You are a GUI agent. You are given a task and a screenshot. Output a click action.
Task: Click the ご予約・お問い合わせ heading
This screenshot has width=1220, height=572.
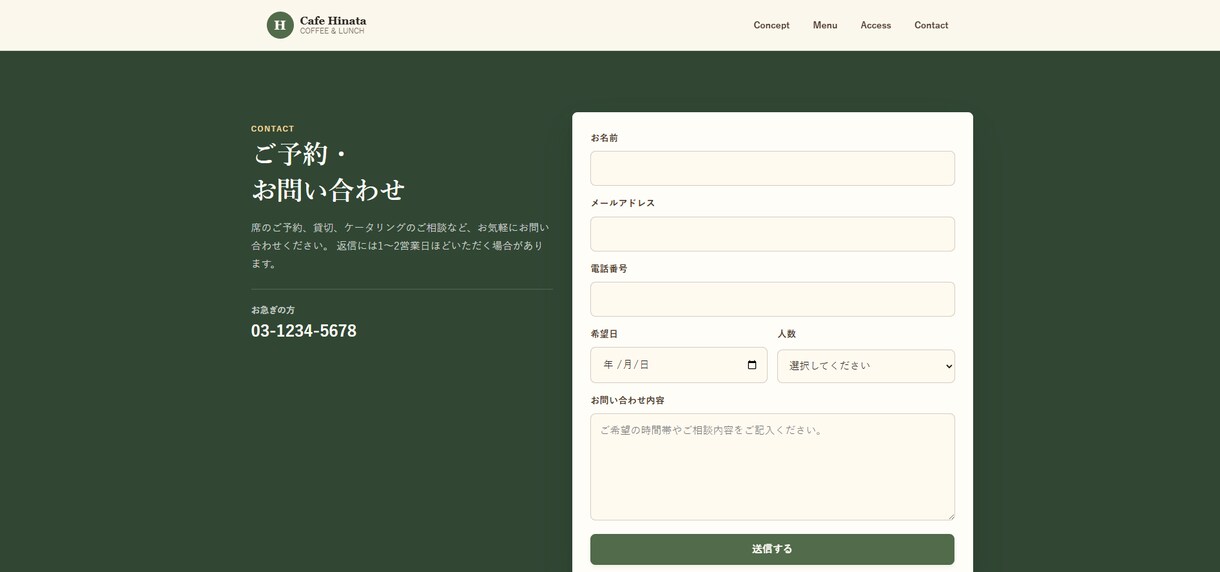point(328,172)
